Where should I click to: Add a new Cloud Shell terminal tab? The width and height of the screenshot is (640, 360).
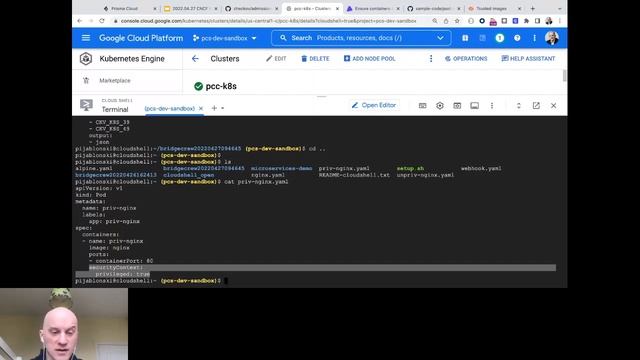214,108
